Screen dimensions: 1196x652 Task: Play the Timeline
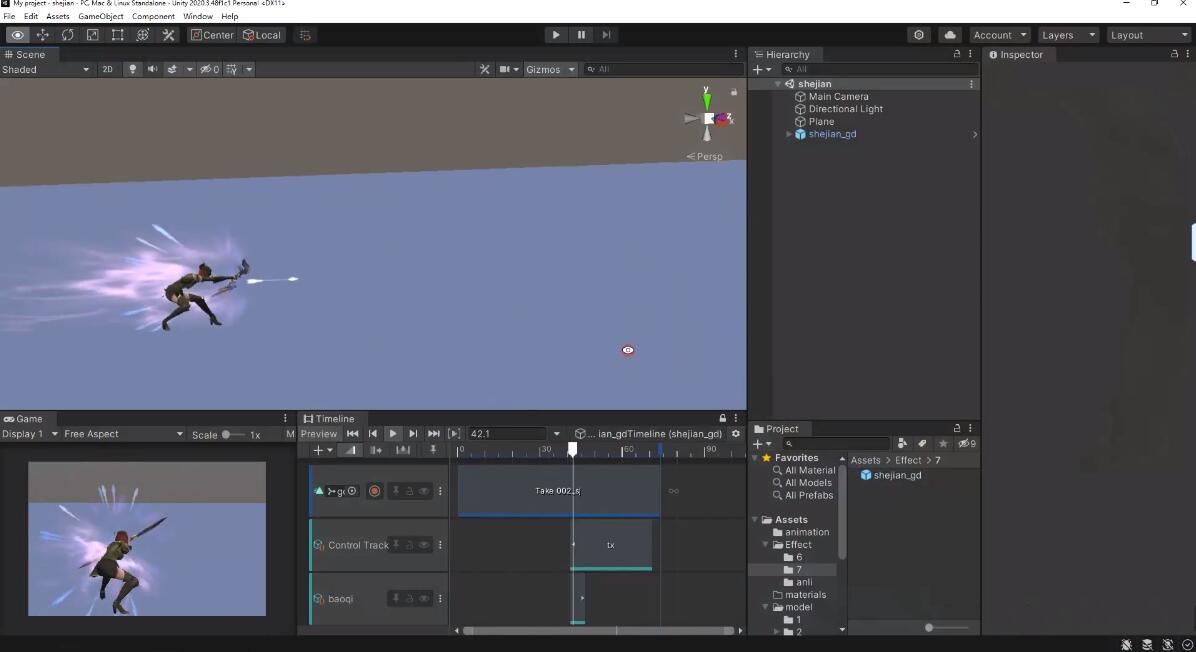[393, 434]
